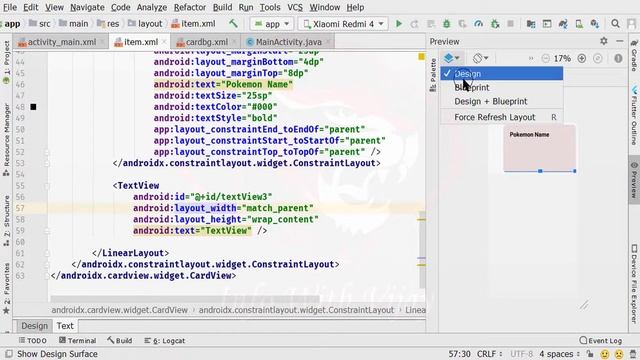
Task: Click the Stop square button in toolbar
Action: tap(510, 24)
